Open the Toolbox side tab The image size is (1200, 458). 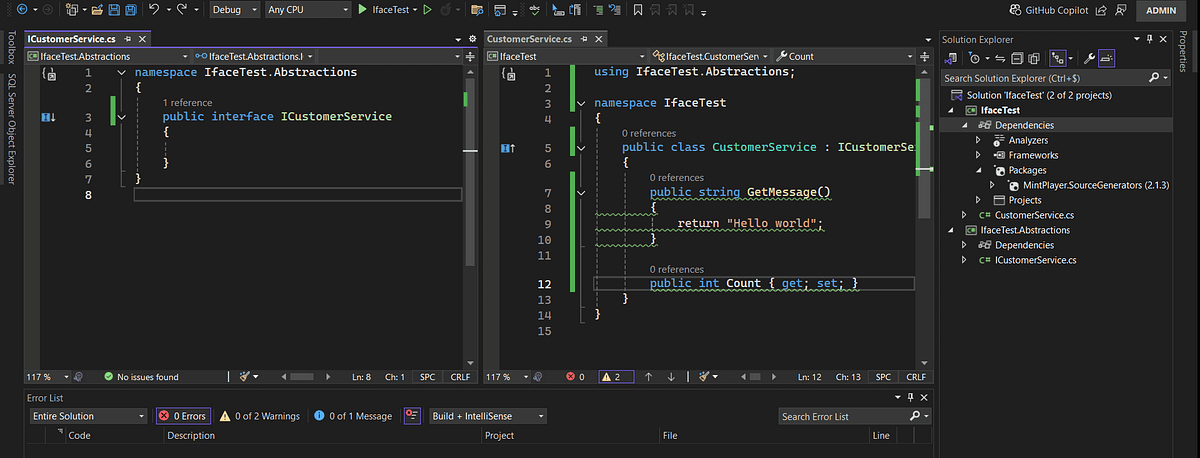coord(11,46)
